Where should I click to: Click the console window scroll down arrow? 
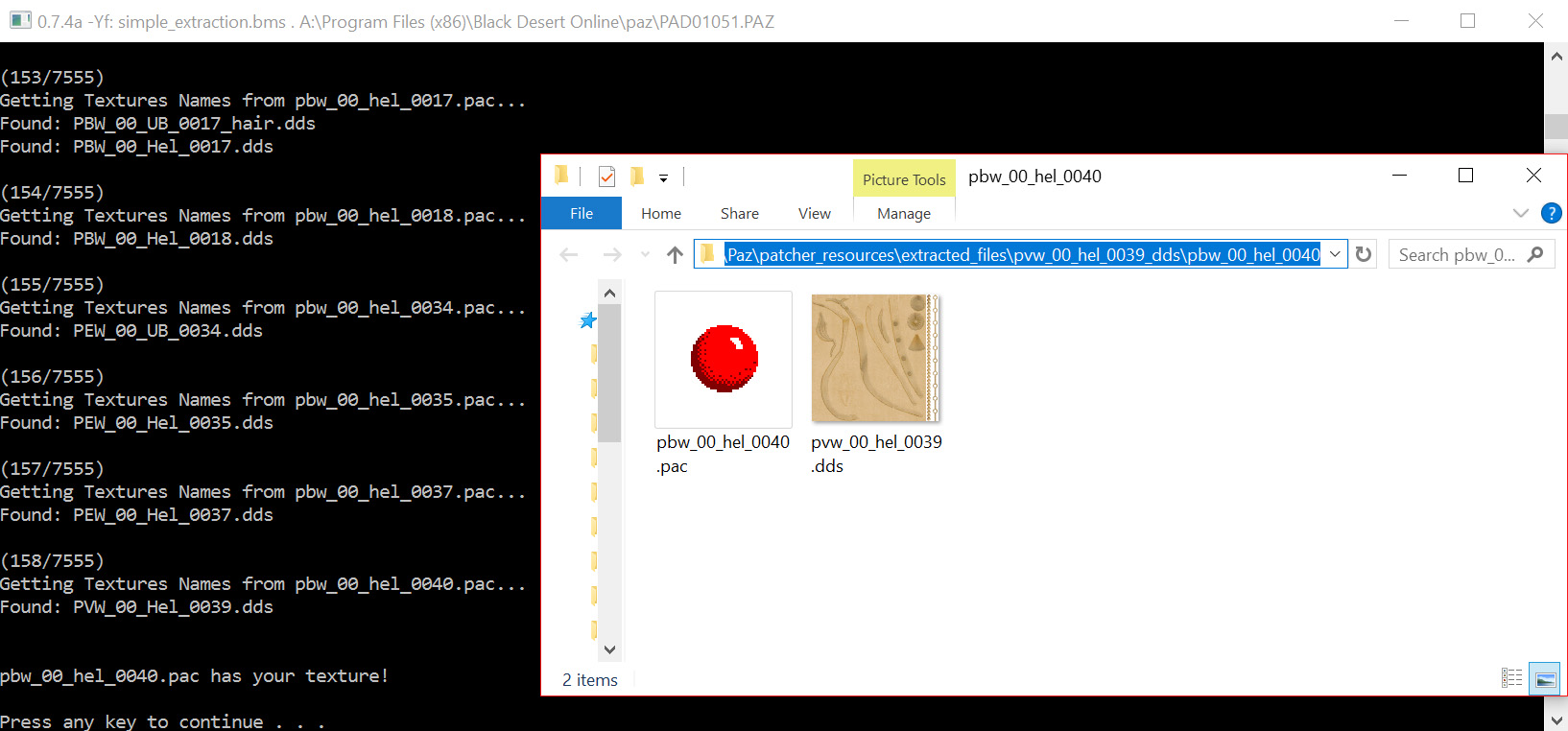1556,719
